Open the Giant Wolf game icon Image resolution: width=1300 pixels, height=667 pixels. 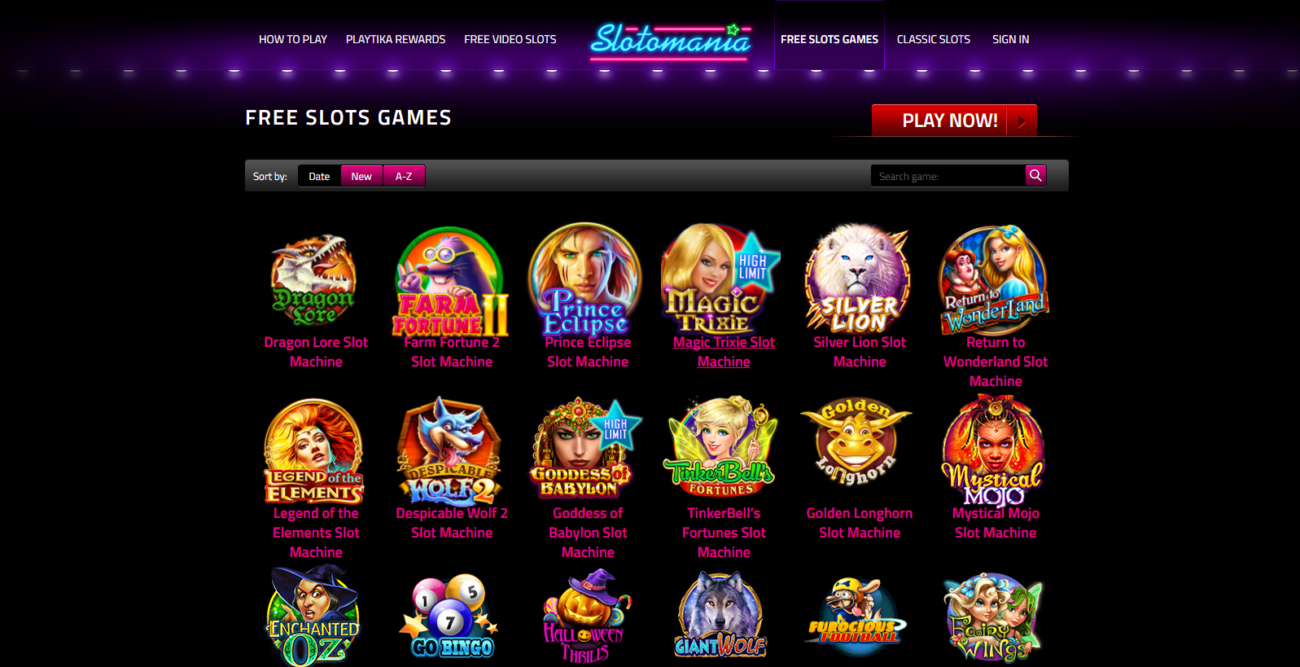[722, 615]
